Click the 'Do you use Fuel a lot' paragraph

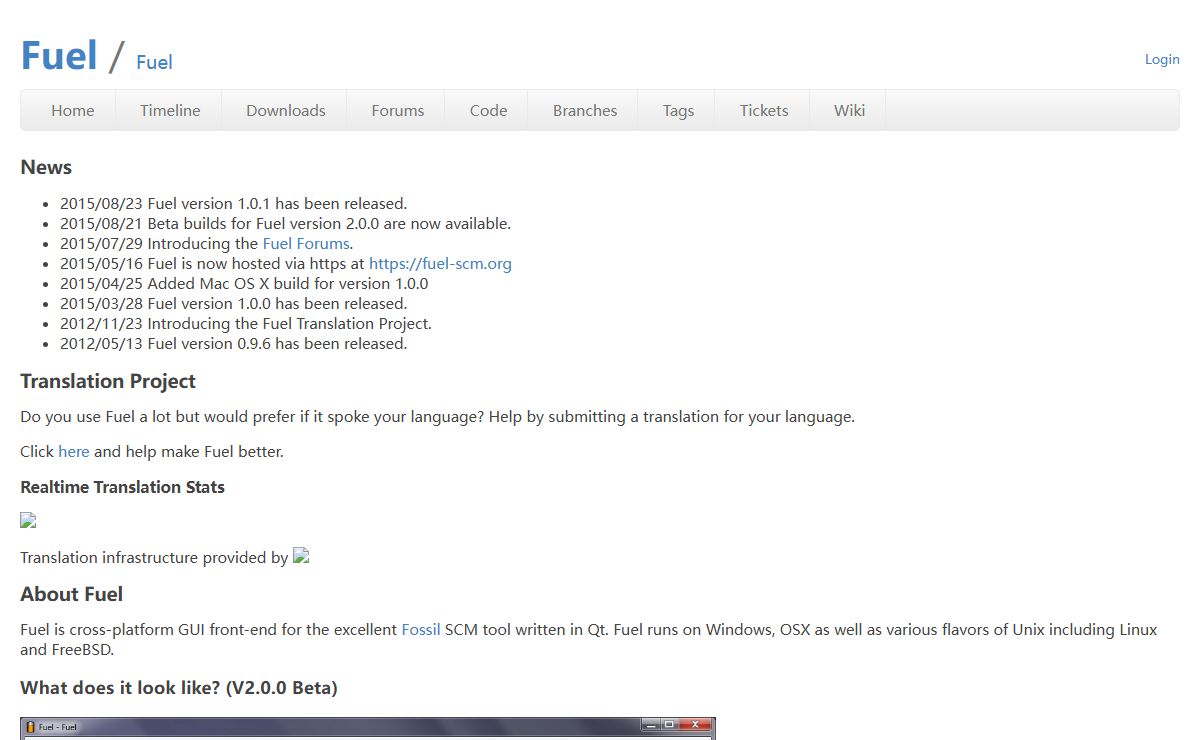[x=437, y=417]
